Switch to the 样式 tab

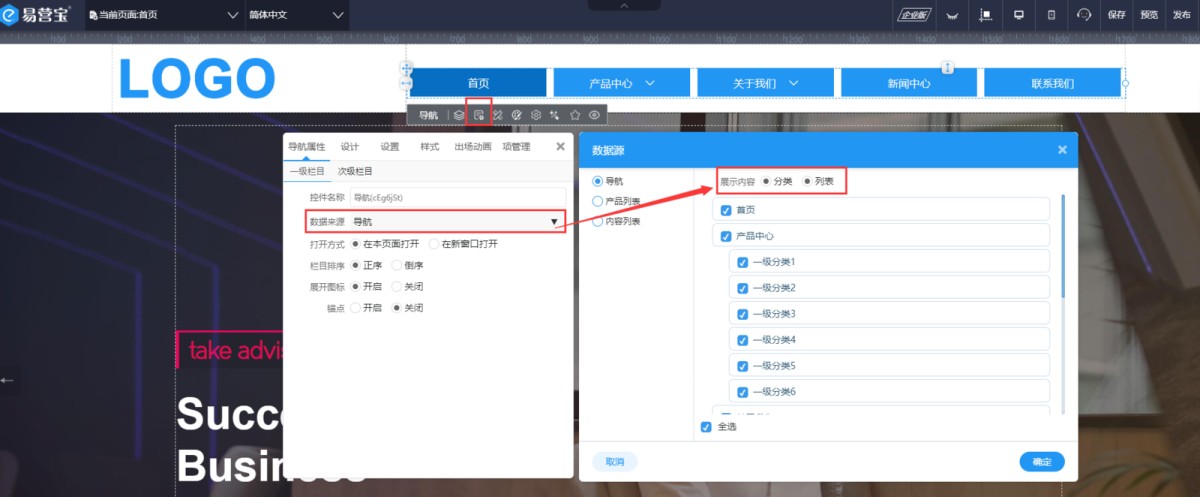click(429, 147)
